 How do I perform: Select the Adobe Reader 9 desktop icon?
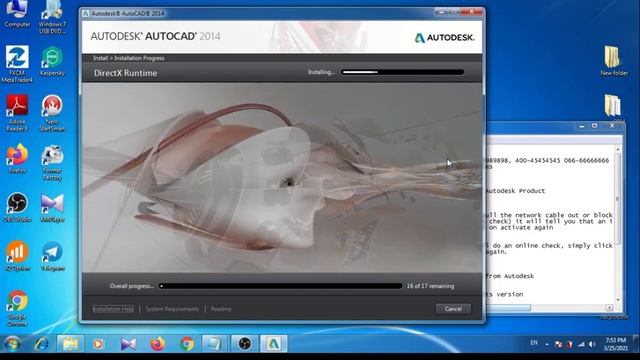(17, 113)
